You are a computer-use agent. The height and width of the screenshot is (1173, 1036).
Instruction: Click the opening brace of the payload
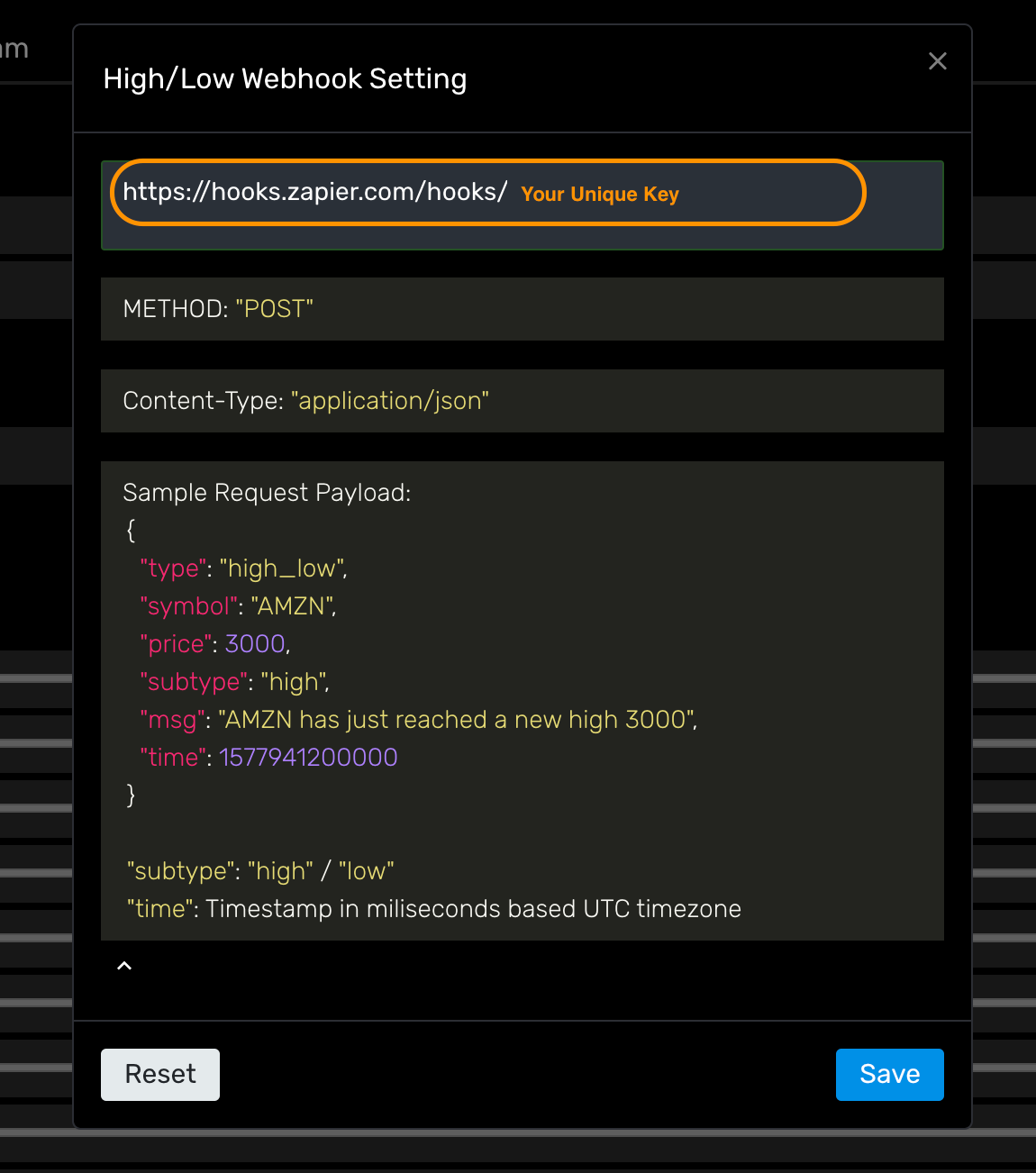(131, 531)
